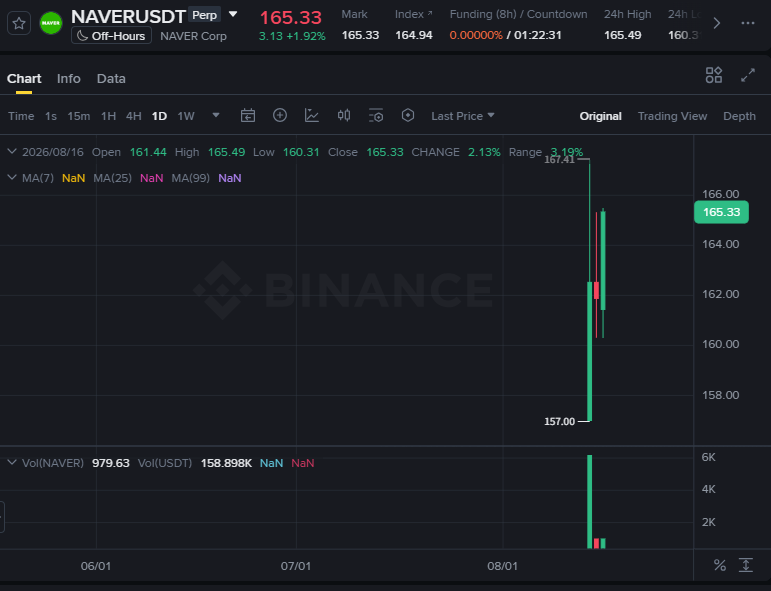Click the Mark price value 165.33
This screenshot has width=771, height=591.
tap(360, 35)
